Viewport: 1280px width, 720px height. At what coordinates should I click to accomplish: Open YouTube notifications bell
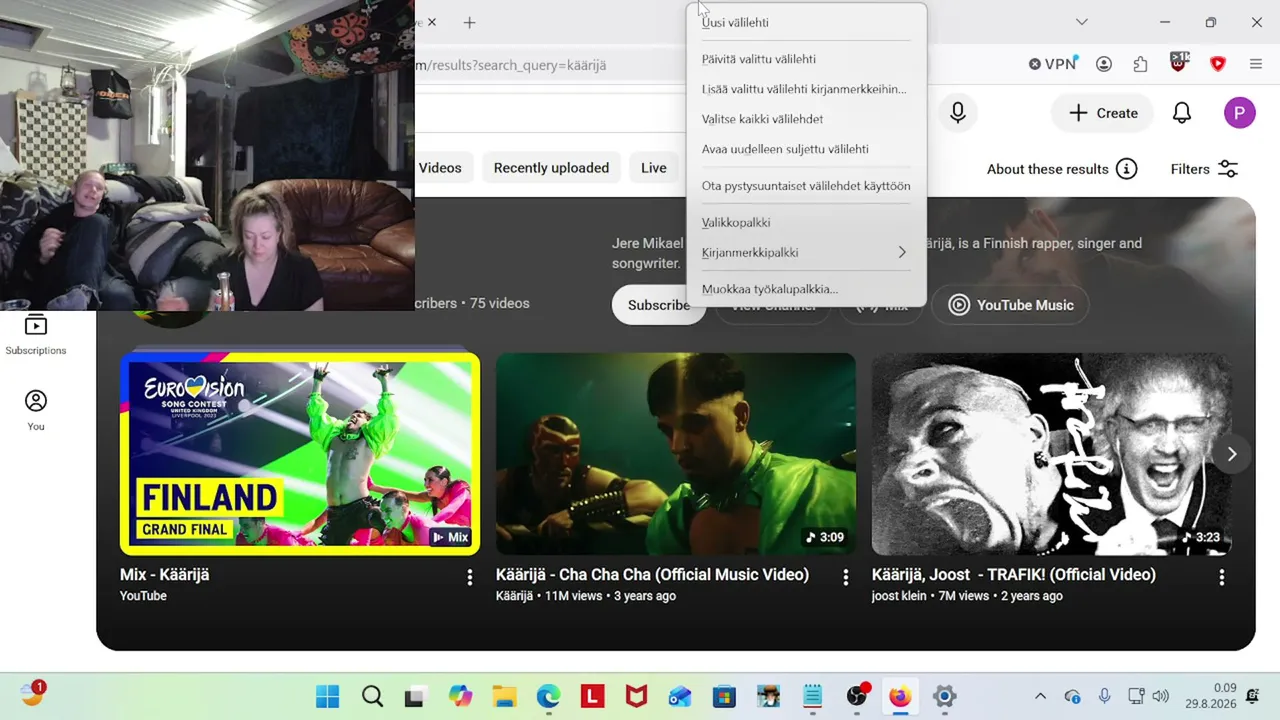point(1182,113)
